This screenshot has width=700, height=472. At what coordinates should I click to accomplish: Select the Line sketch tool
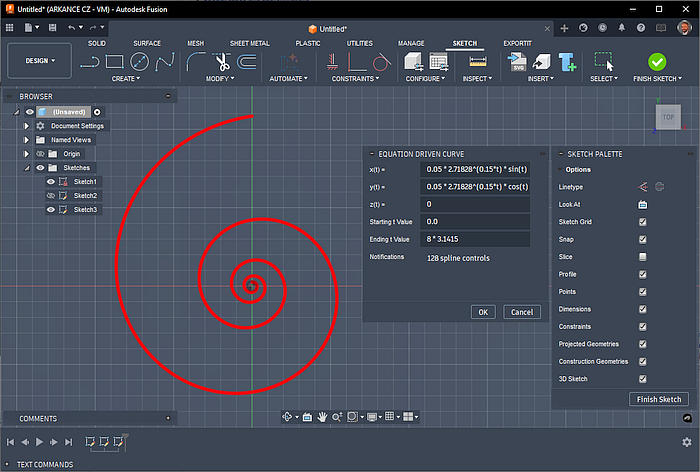click(x=90, y=62)
